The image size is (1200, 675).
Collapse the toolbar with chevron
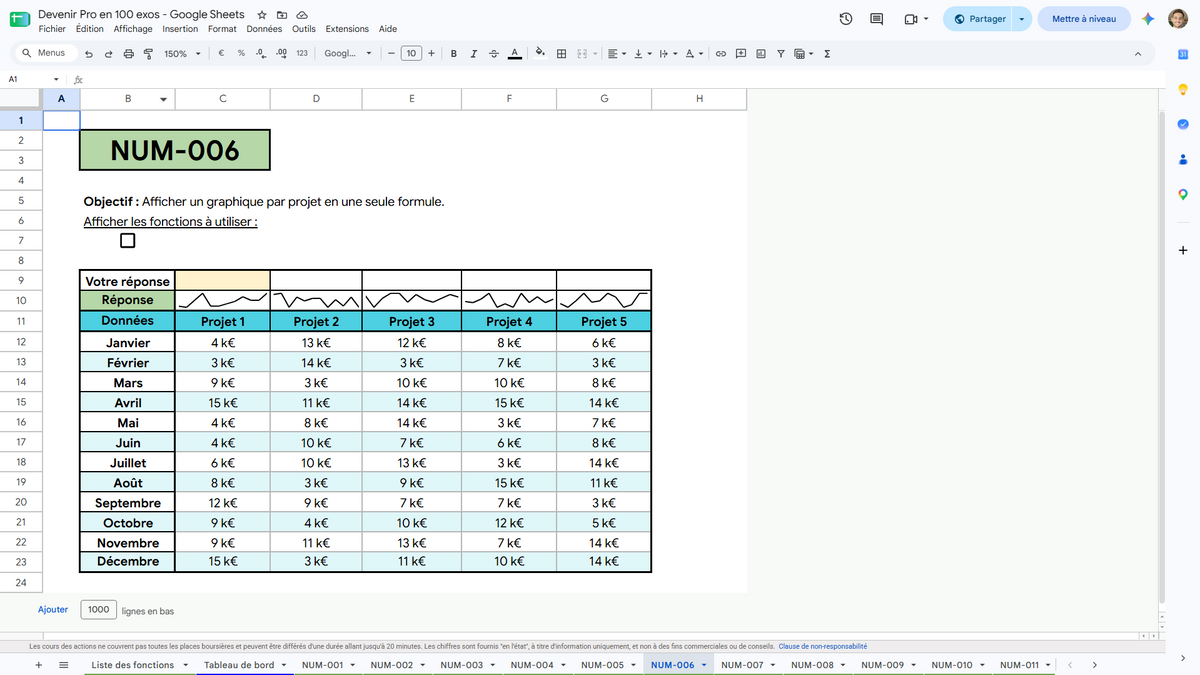coord(1138,54)
